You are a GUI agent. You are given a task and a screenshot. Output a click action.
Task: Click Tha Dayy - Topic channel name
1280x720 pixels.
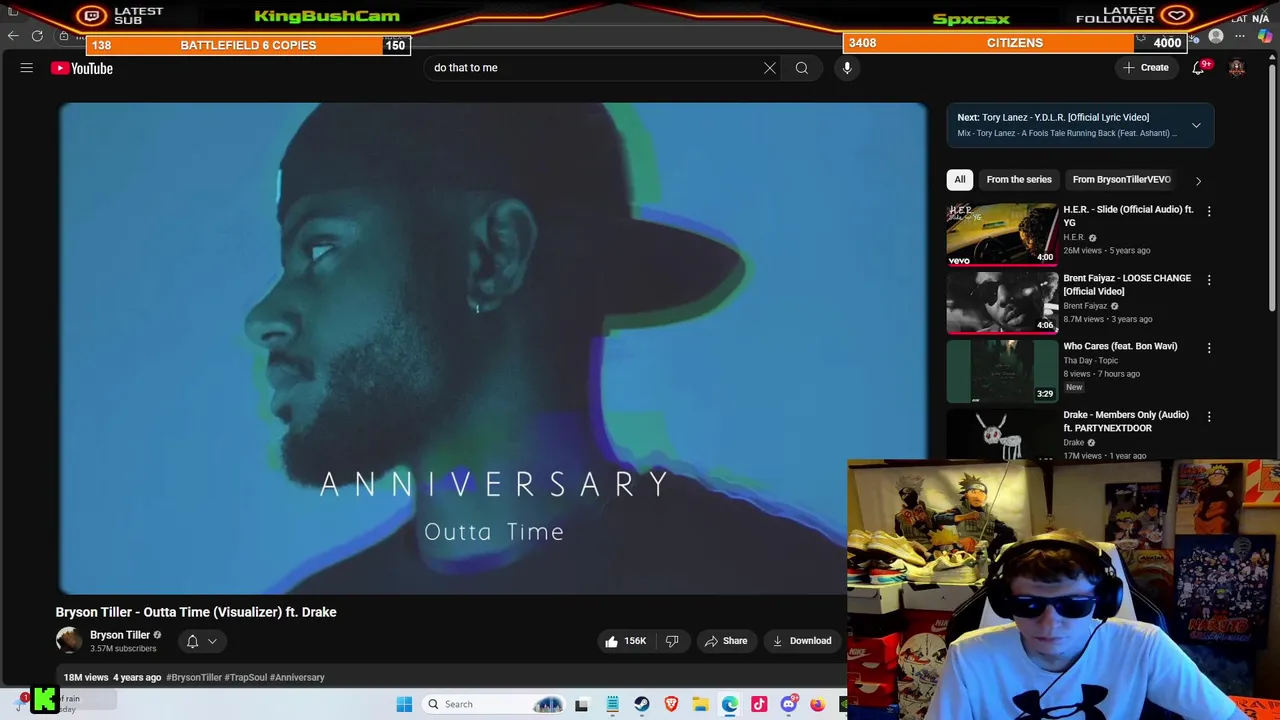point(1091,361)
